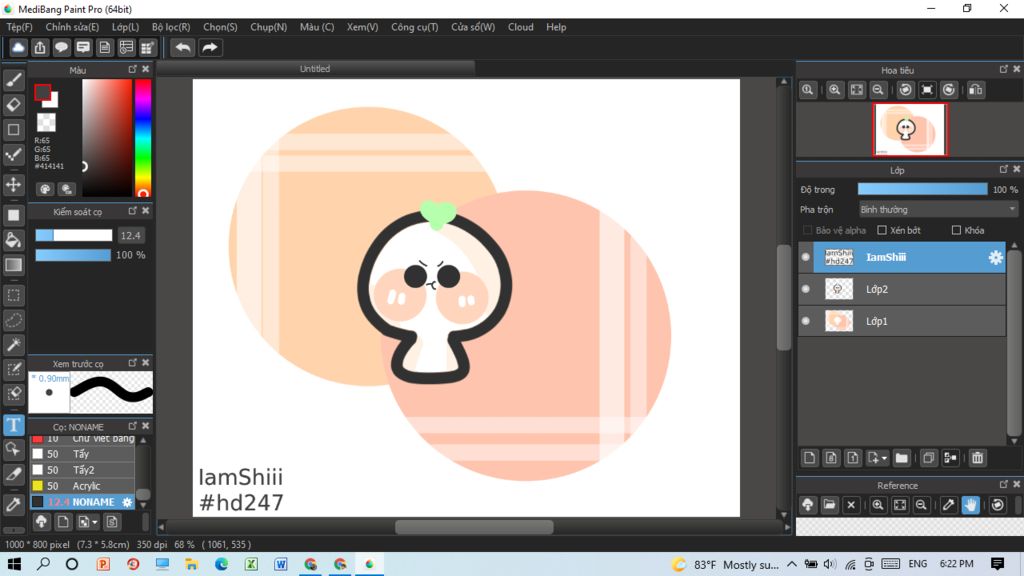Undock the Kiểm soát cọ panel
Image resolution: width=1024 pixels, height=576 pixels.
[133, 211]
